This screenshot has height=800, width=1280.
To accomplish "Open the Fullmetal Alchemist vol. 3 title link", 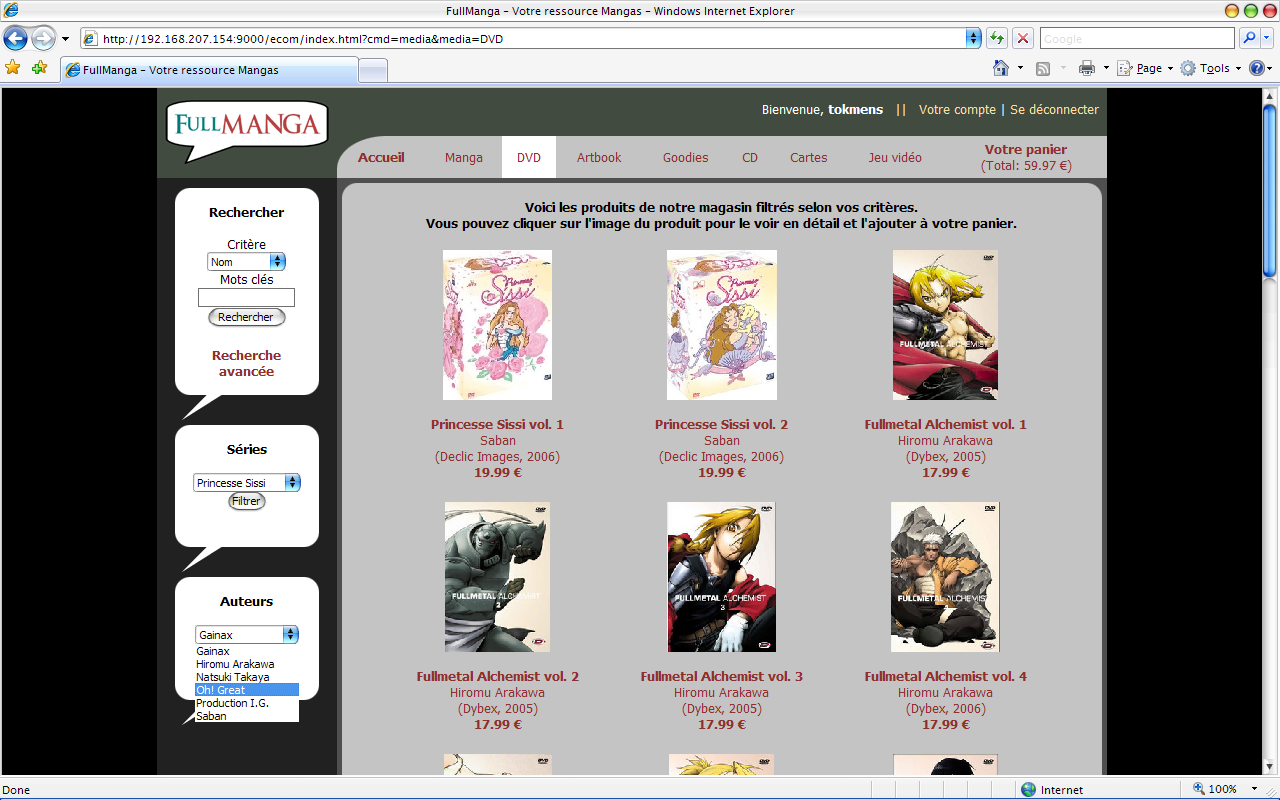I will pyautogui.click(x=721, y=677).
